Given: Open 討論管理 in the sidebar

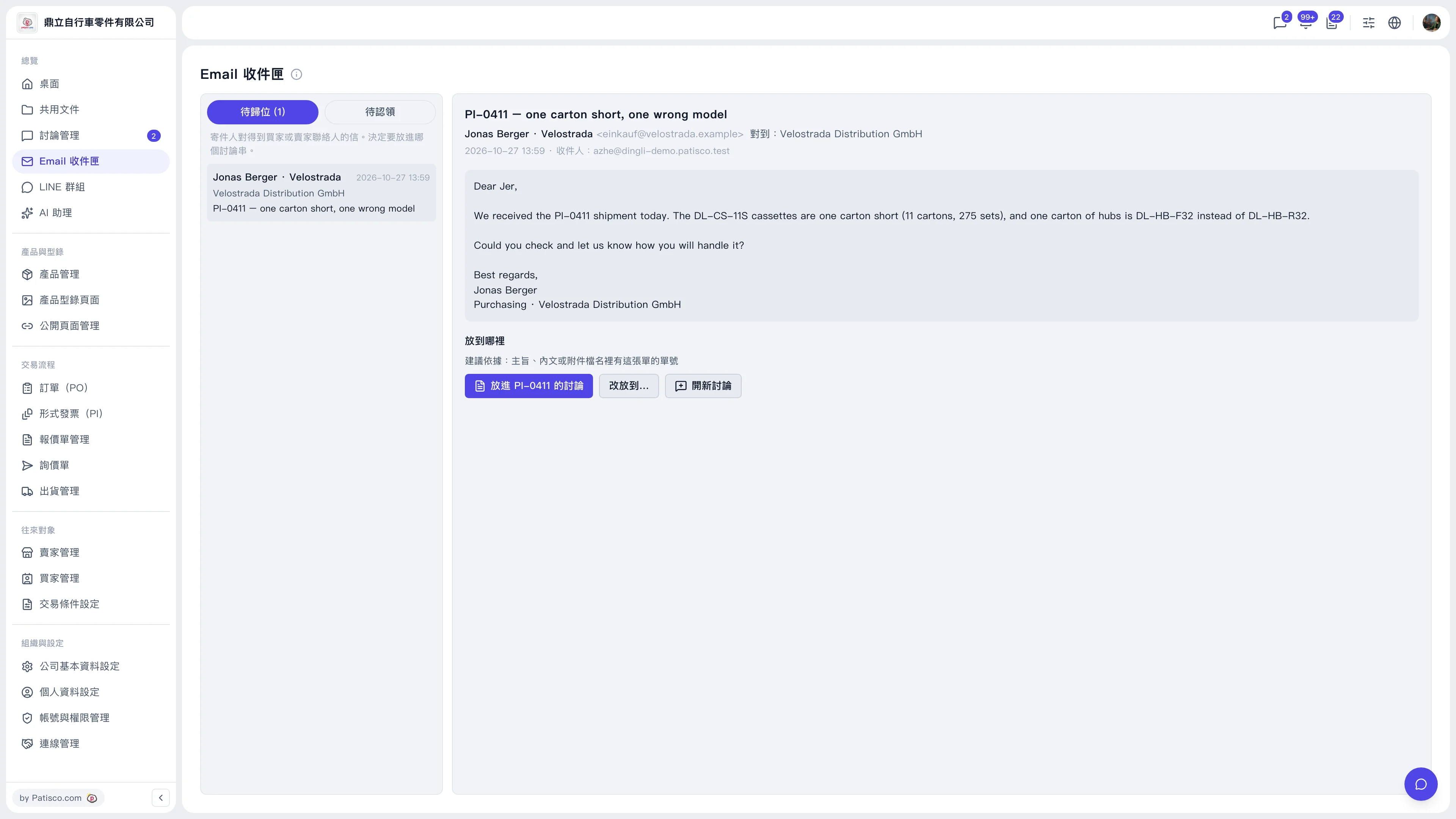Looking at the screenshot, I should 91,136.
